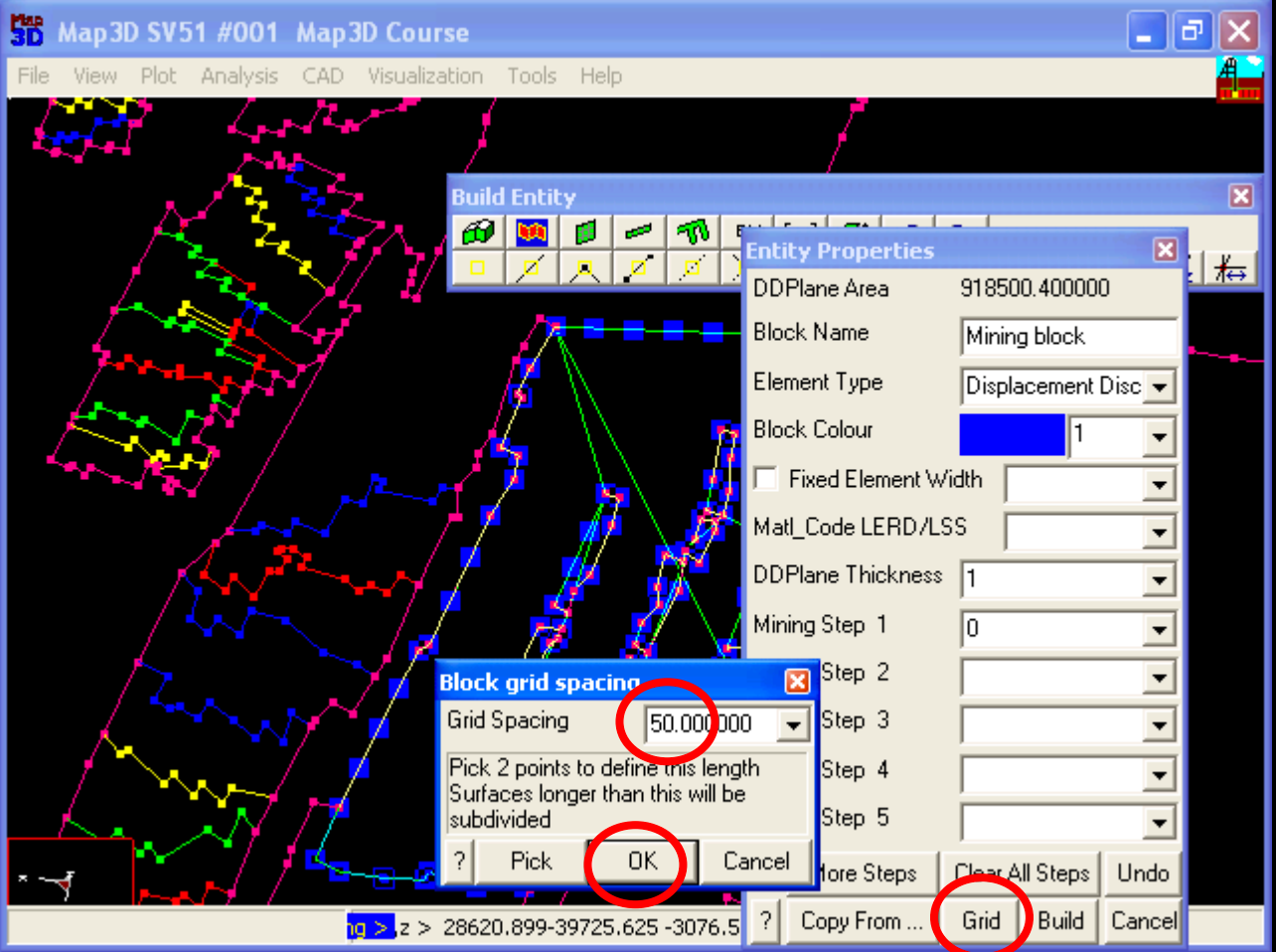
Task: Open the Tools menu
Action: click(x=532, y=76)
